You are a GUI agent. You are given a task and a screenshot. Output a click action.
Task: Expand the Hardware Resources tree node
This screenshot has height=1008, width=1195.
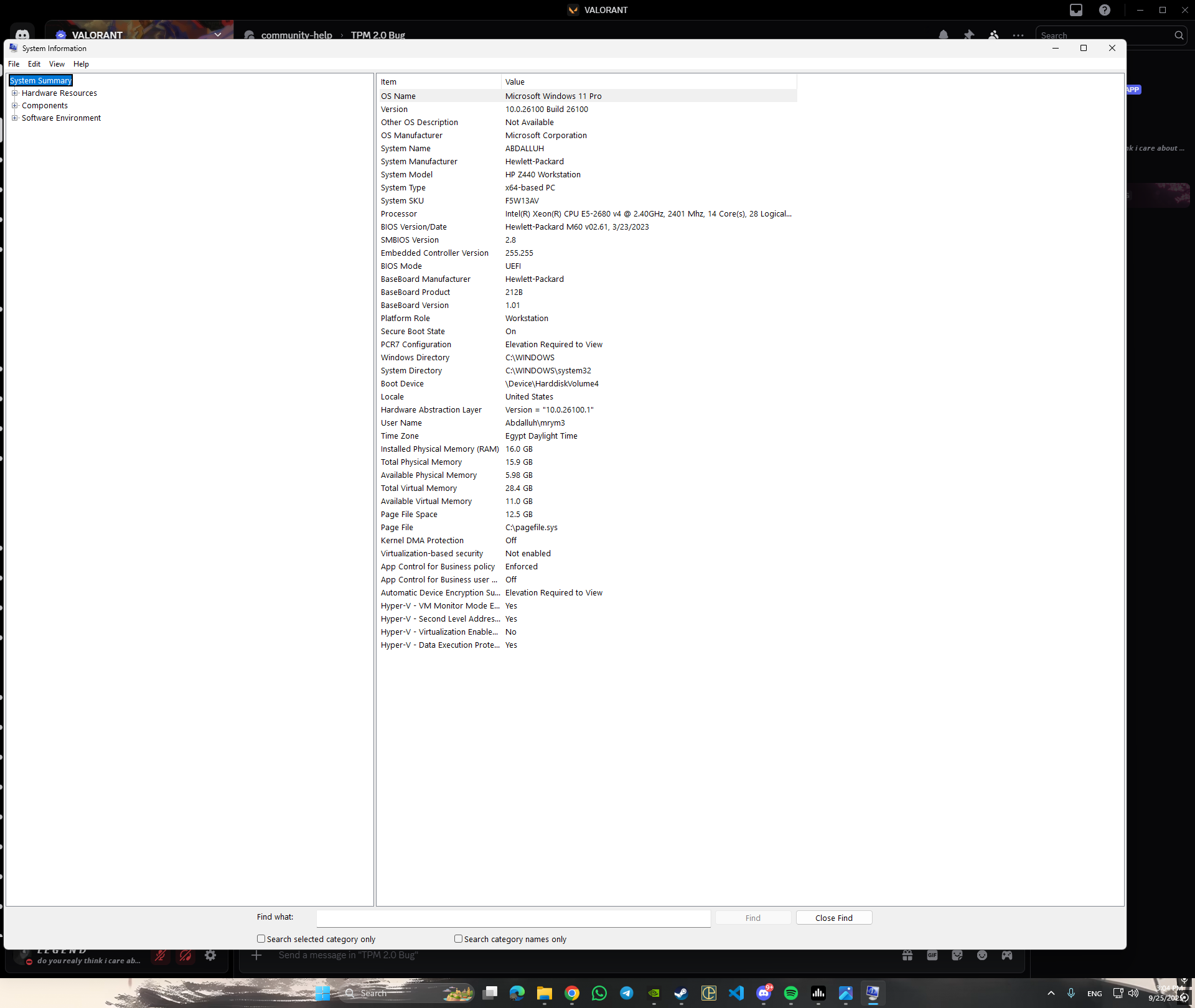[15, 93]
